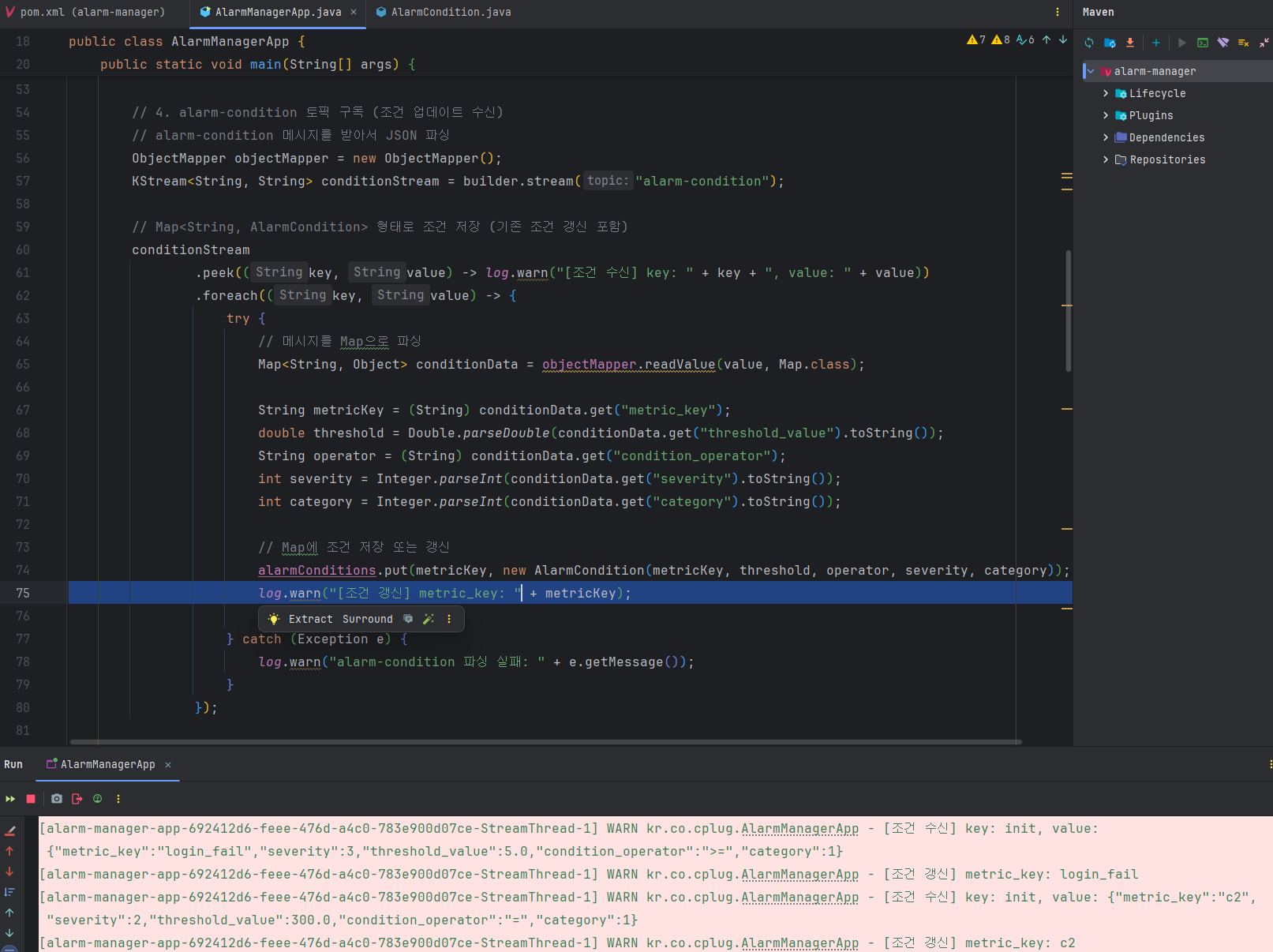Select AlarmManagerApp.java editor tab
This screenshot has height=952, width=1273.
(x=278, y=12)
